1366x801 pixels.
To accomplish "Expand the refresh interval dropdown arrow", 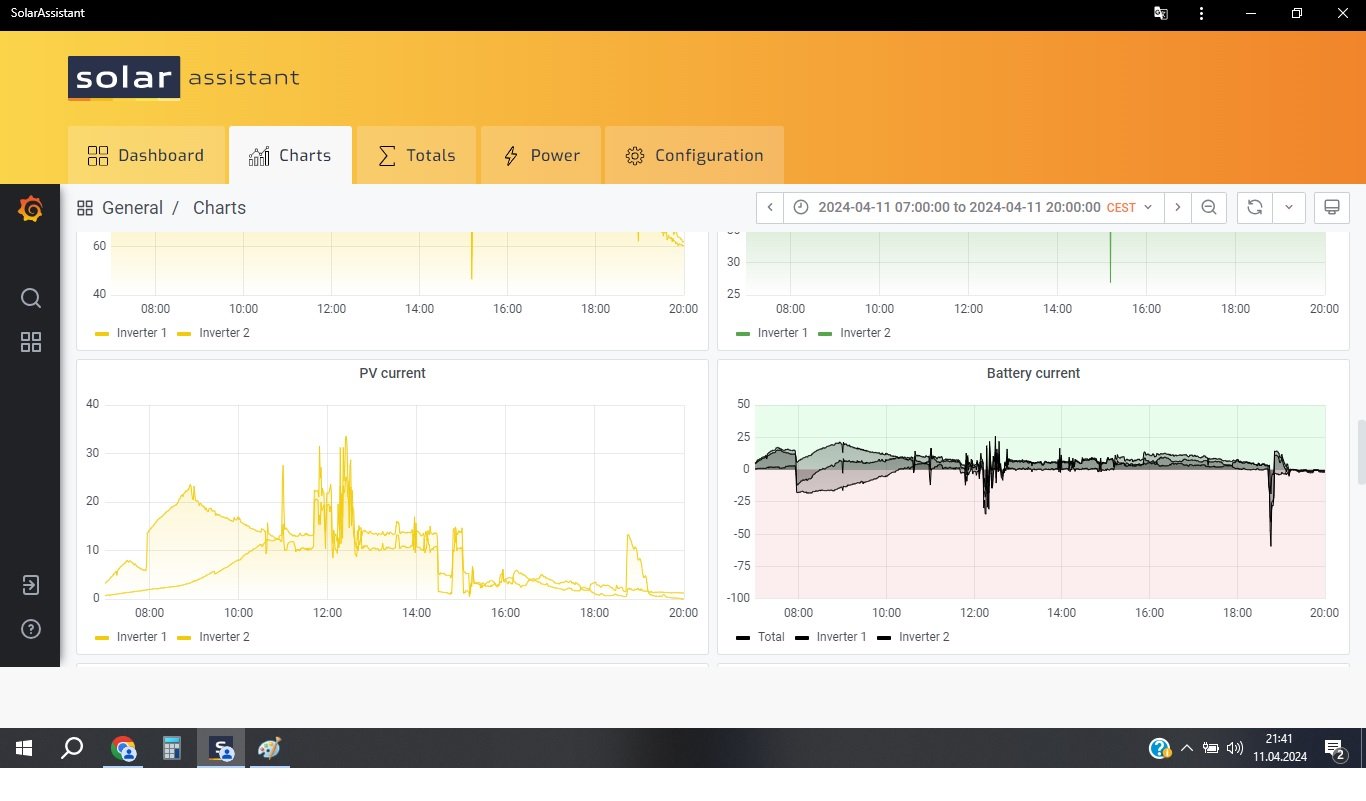I will 1288,208.
